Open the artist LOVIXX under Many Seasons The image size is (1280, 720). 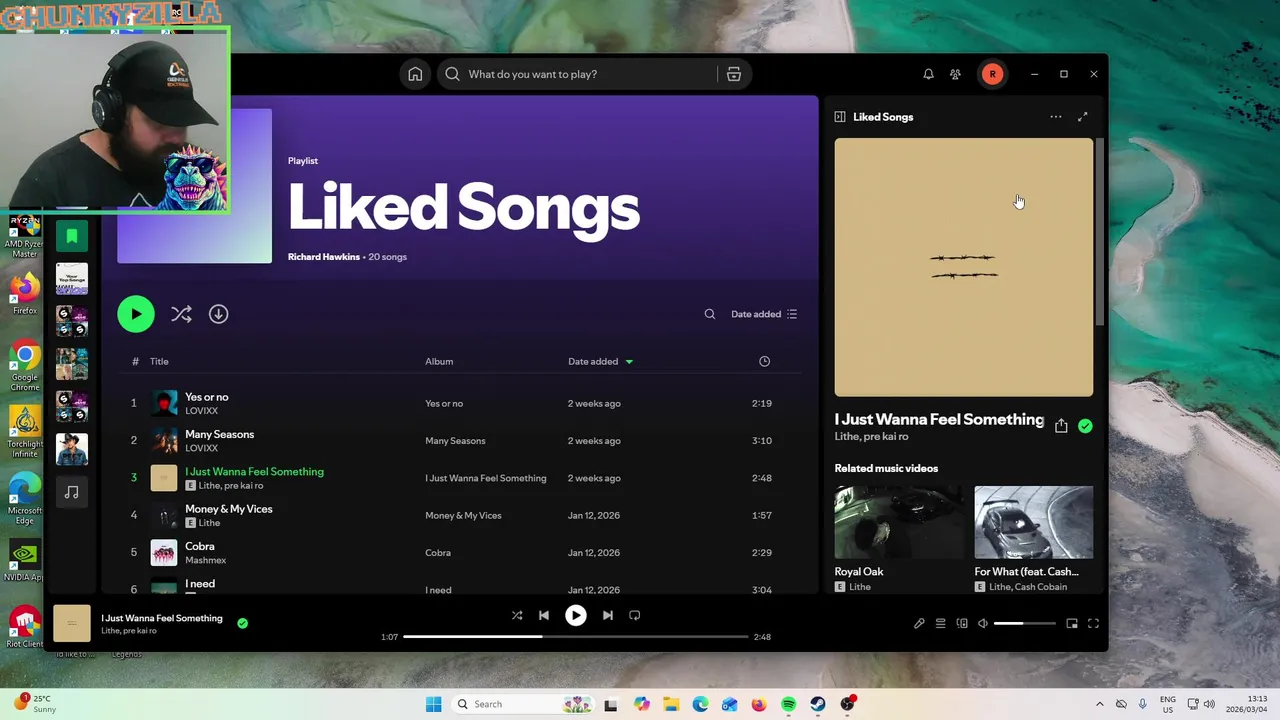pyautogui.click(x=201, y=448)
